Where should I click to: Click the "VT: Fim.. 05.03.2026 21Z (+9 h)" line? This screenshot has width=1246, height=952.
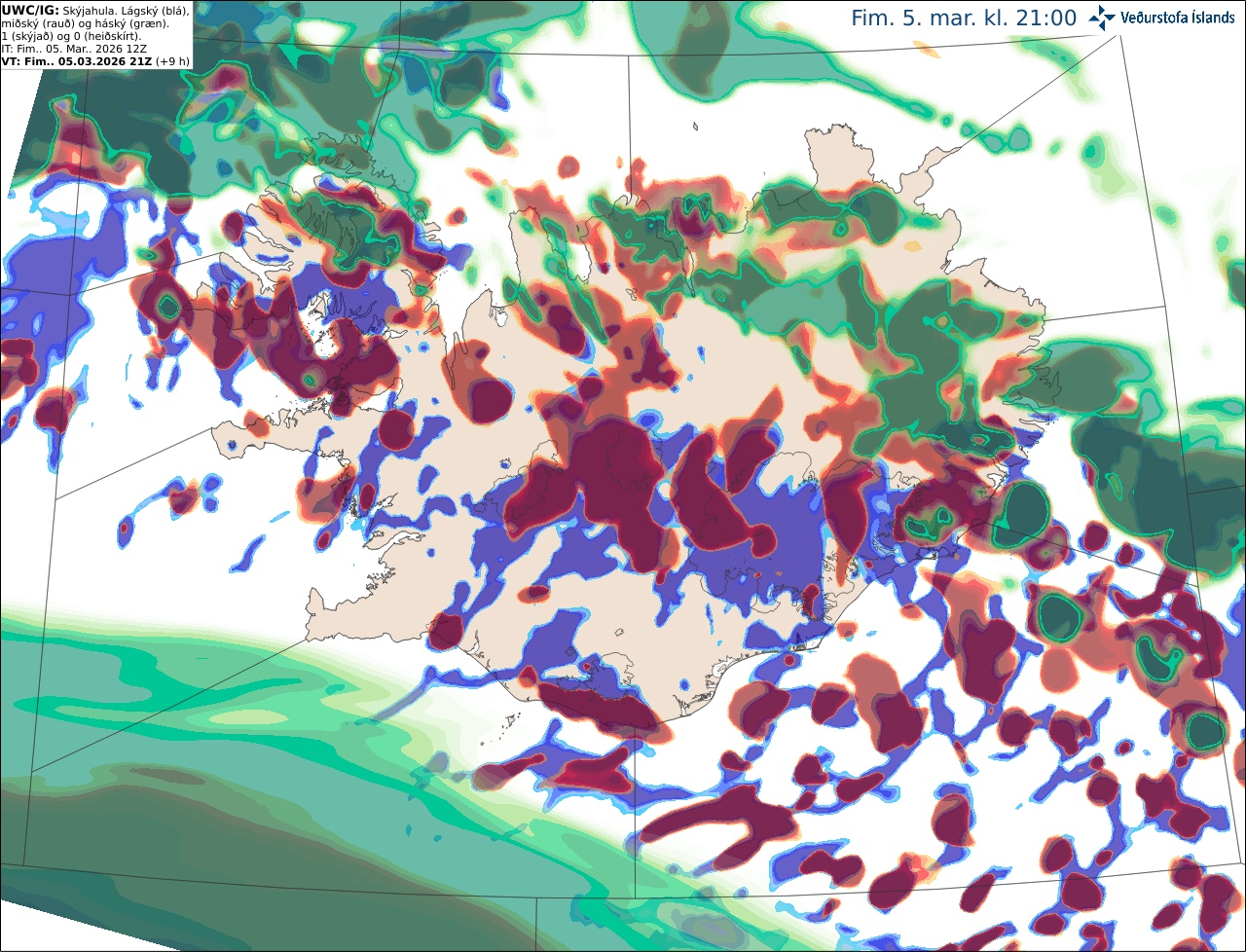pyautogui.click(x=95, y=60)
